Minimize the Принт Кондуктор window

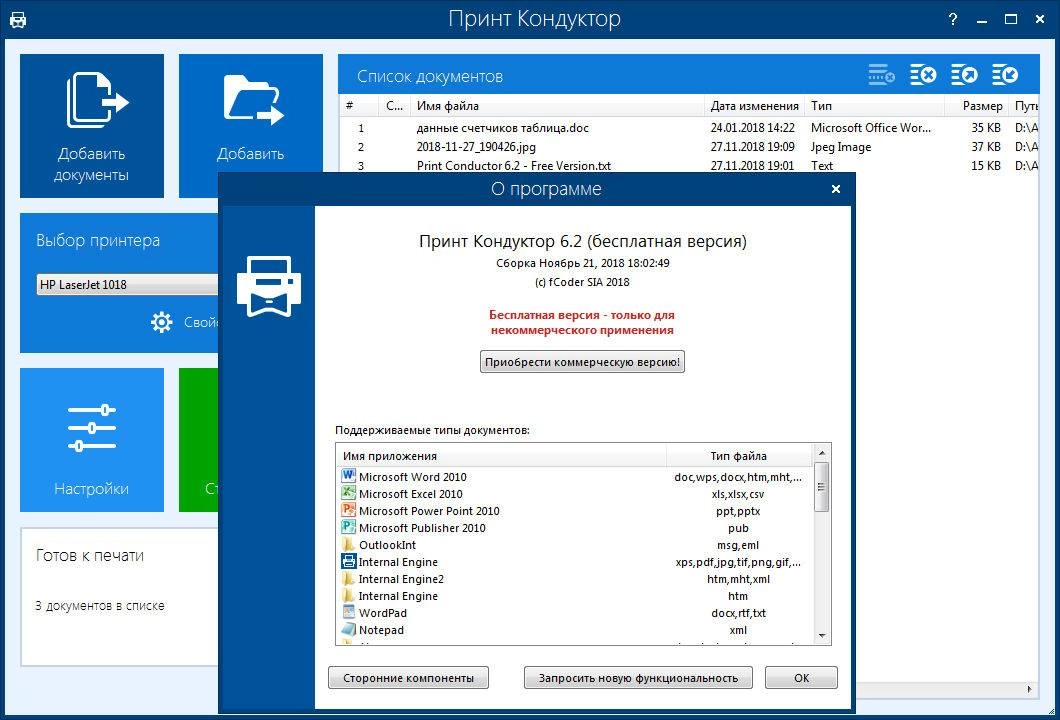(x=982, y=20)
